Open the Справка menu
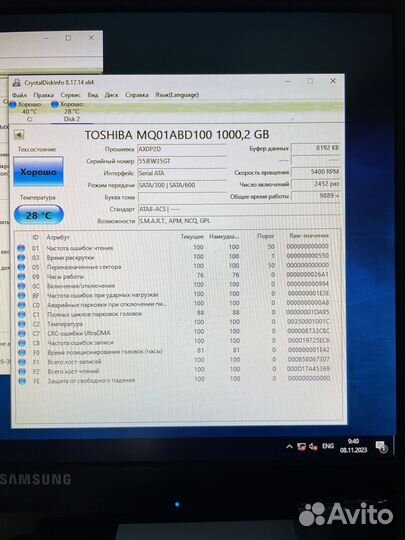405x540 pixels. [137, 95]
